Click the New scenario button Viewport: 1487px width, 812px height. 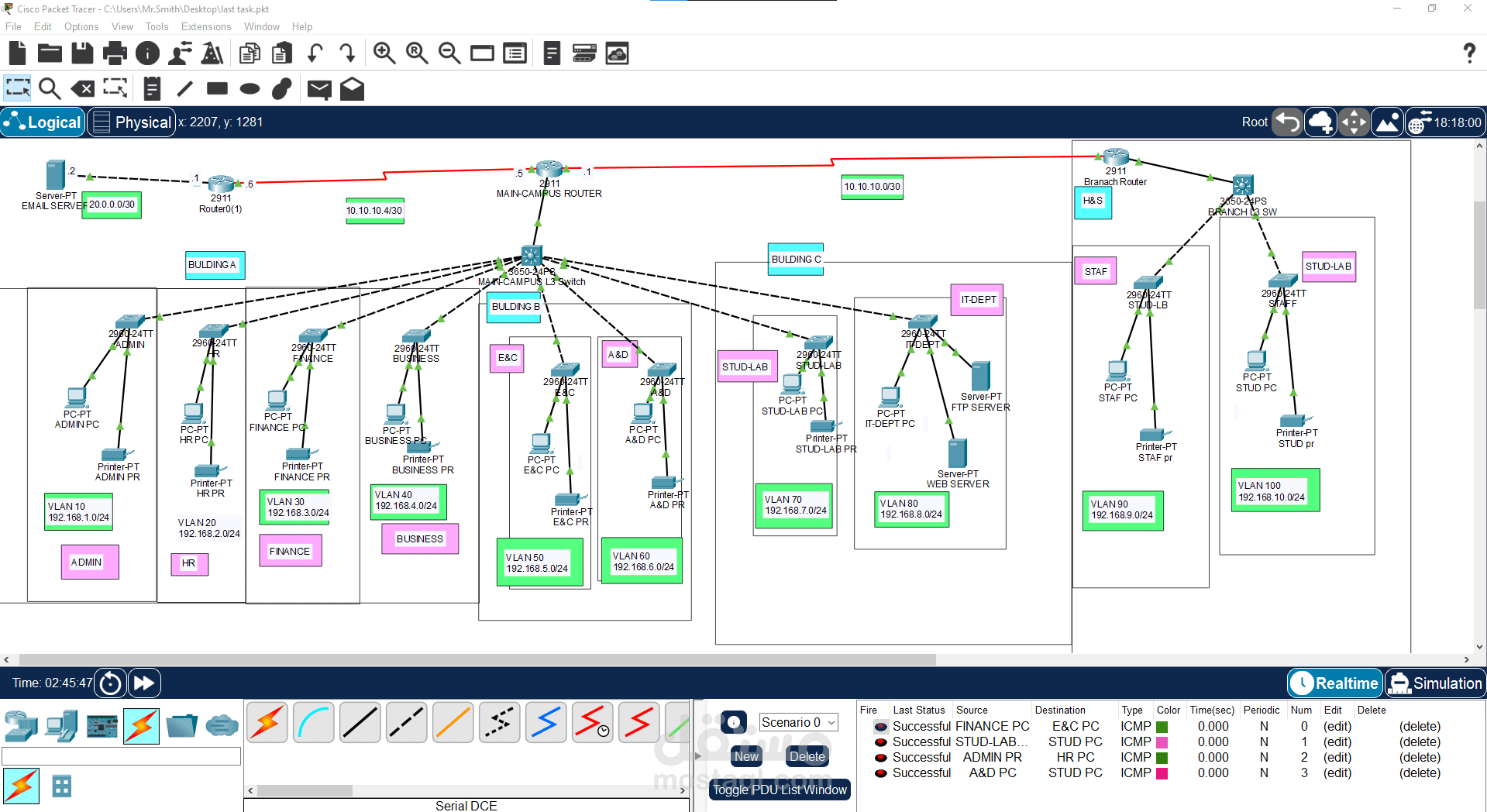(x=746, y=756)
